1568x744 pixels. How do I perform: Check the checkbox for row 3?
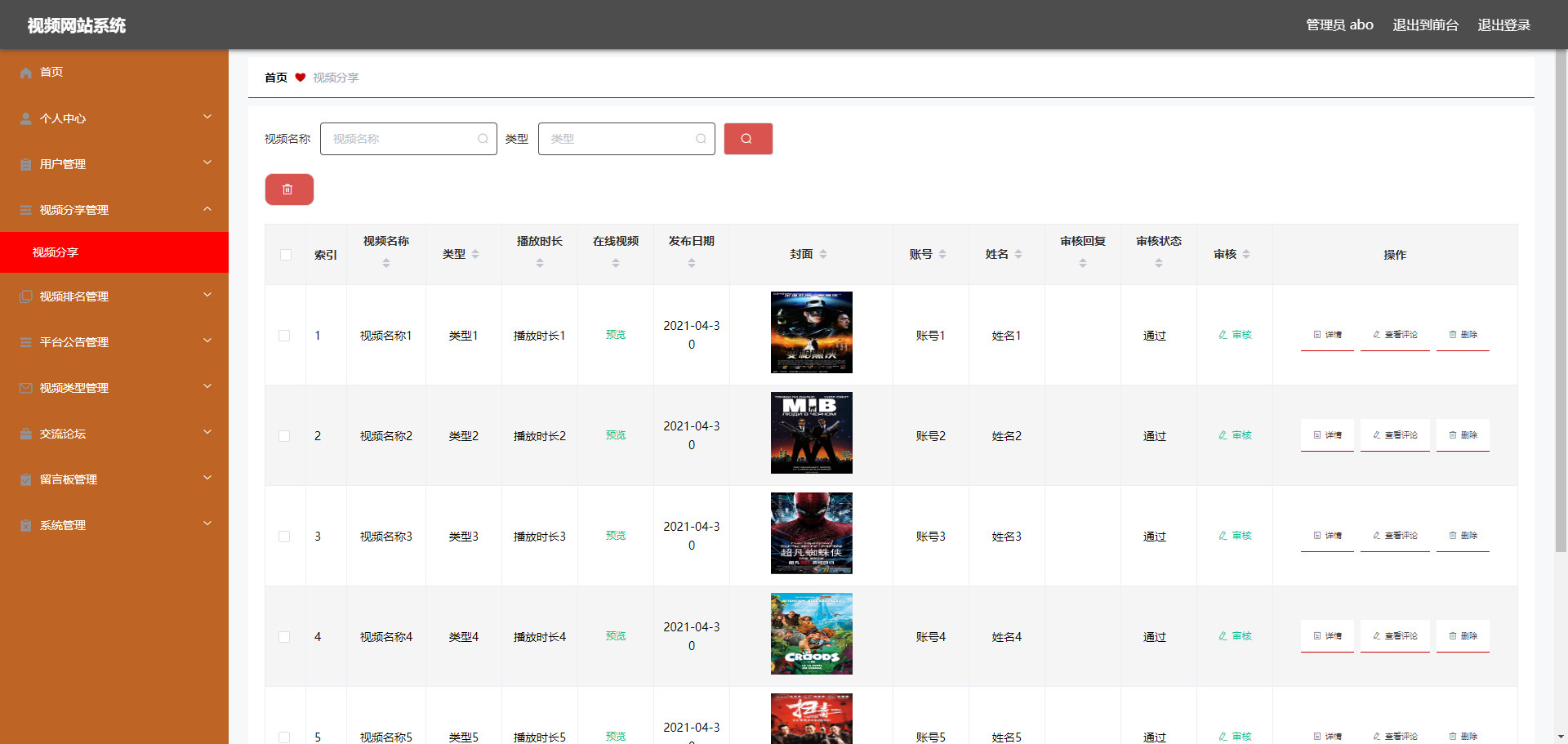pos(284,537)
